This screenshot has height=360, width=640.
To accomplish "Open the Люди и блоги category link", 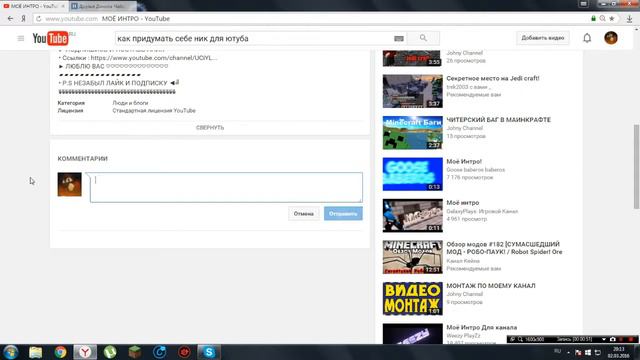I will coord(130,103).
